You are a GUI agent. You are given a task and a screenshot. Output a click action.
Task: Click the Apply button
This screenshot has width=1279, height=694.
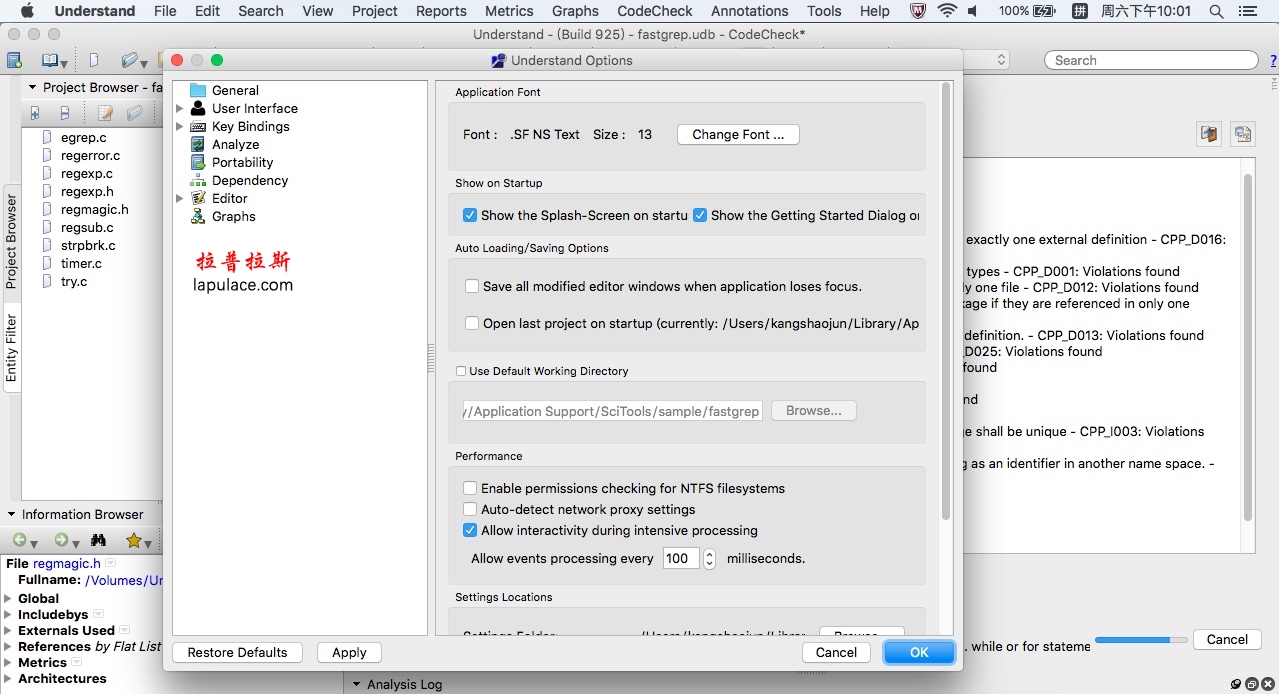coord(349,652)
